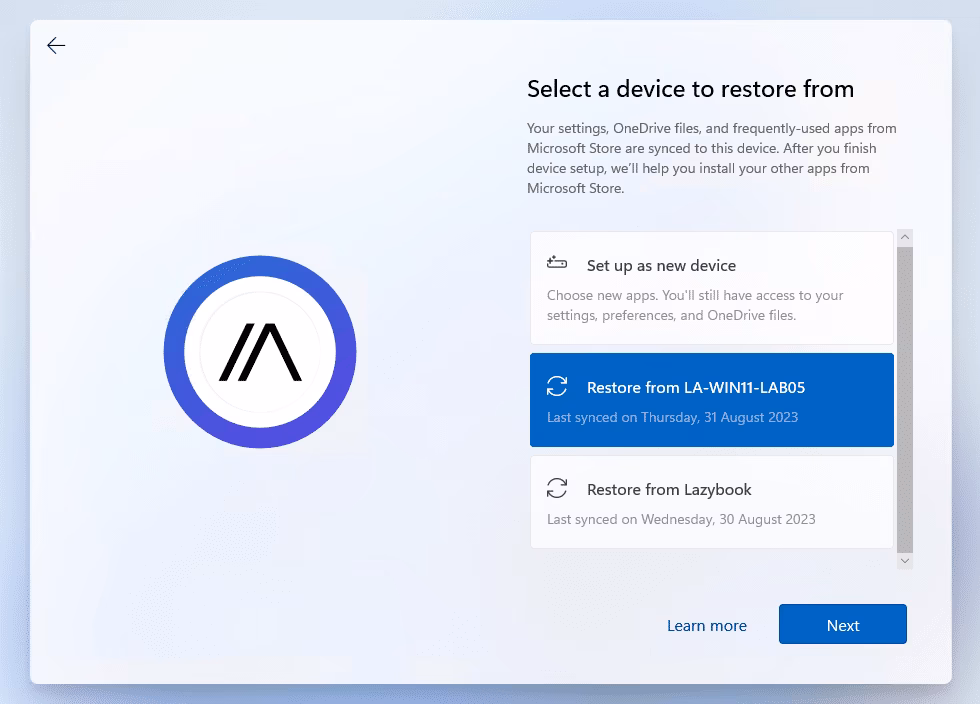
Task: Click the Set up as new device title
Action: pos(661,266)
